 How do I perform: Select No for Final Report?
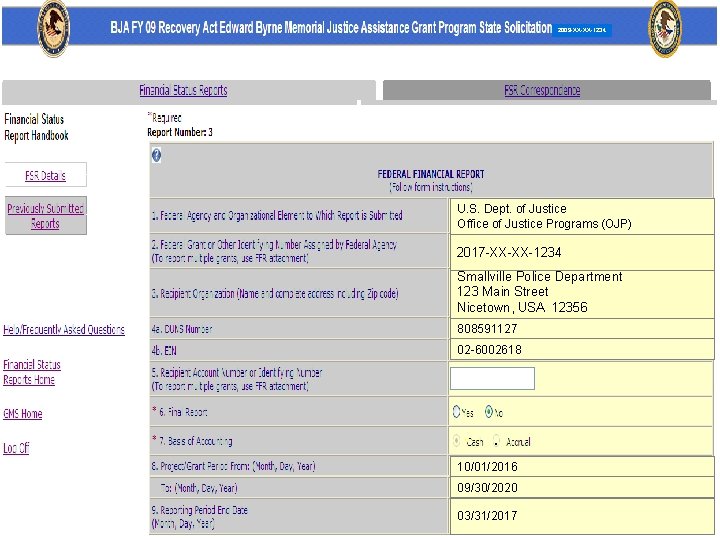(x=489, y=411)
